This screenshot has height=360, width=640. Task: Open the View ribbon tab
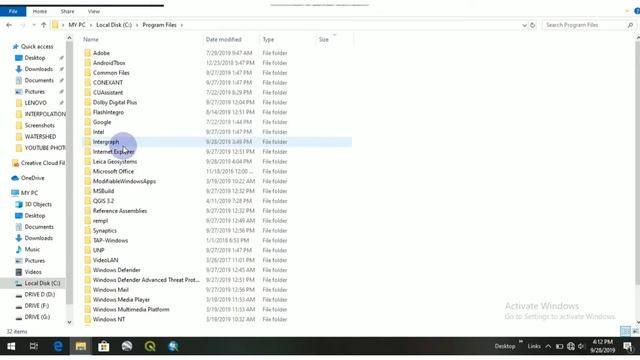(x=93, y=11)
